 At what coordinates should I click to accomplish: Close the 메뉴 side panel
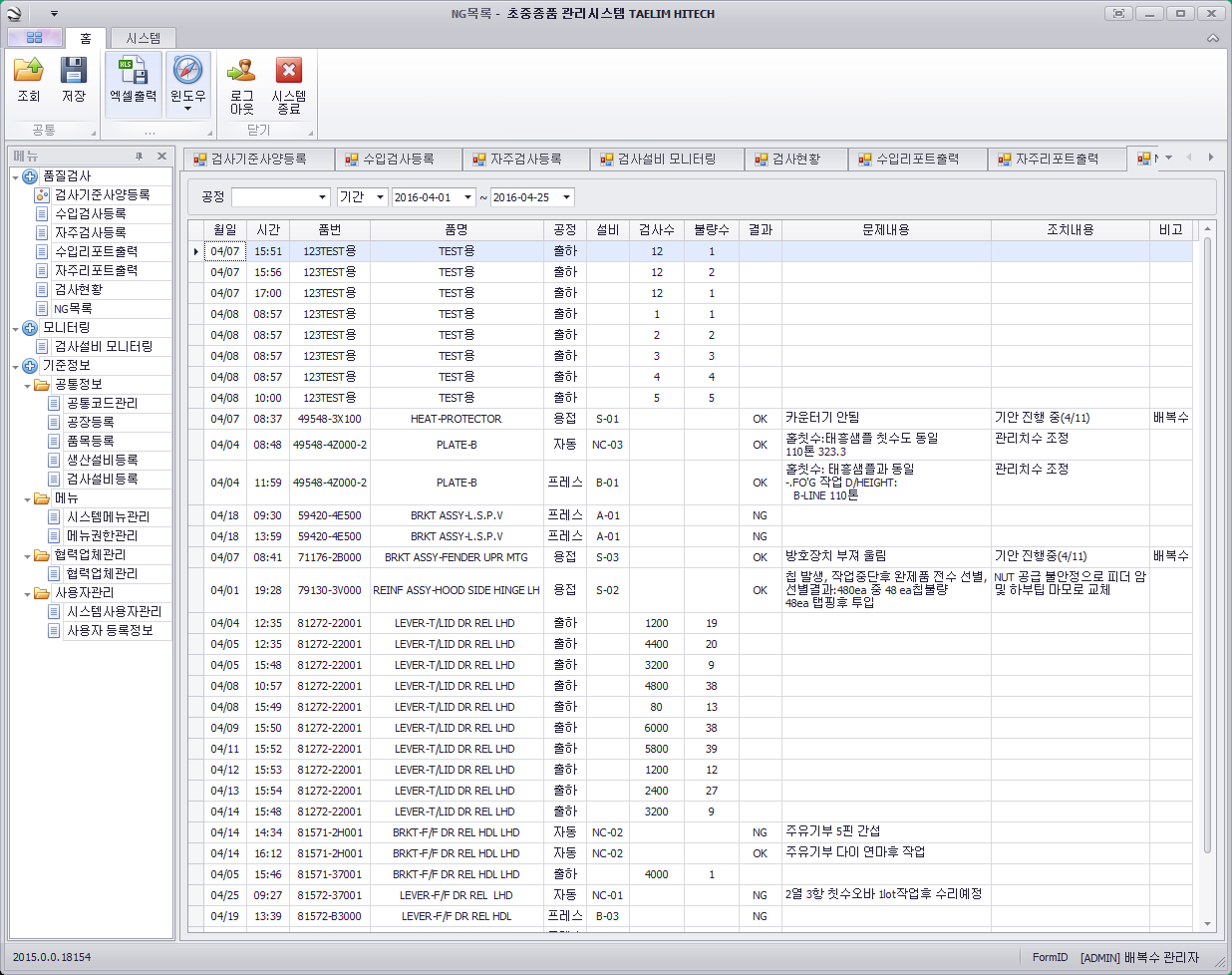pyautogui.click(x=161, y=157)
